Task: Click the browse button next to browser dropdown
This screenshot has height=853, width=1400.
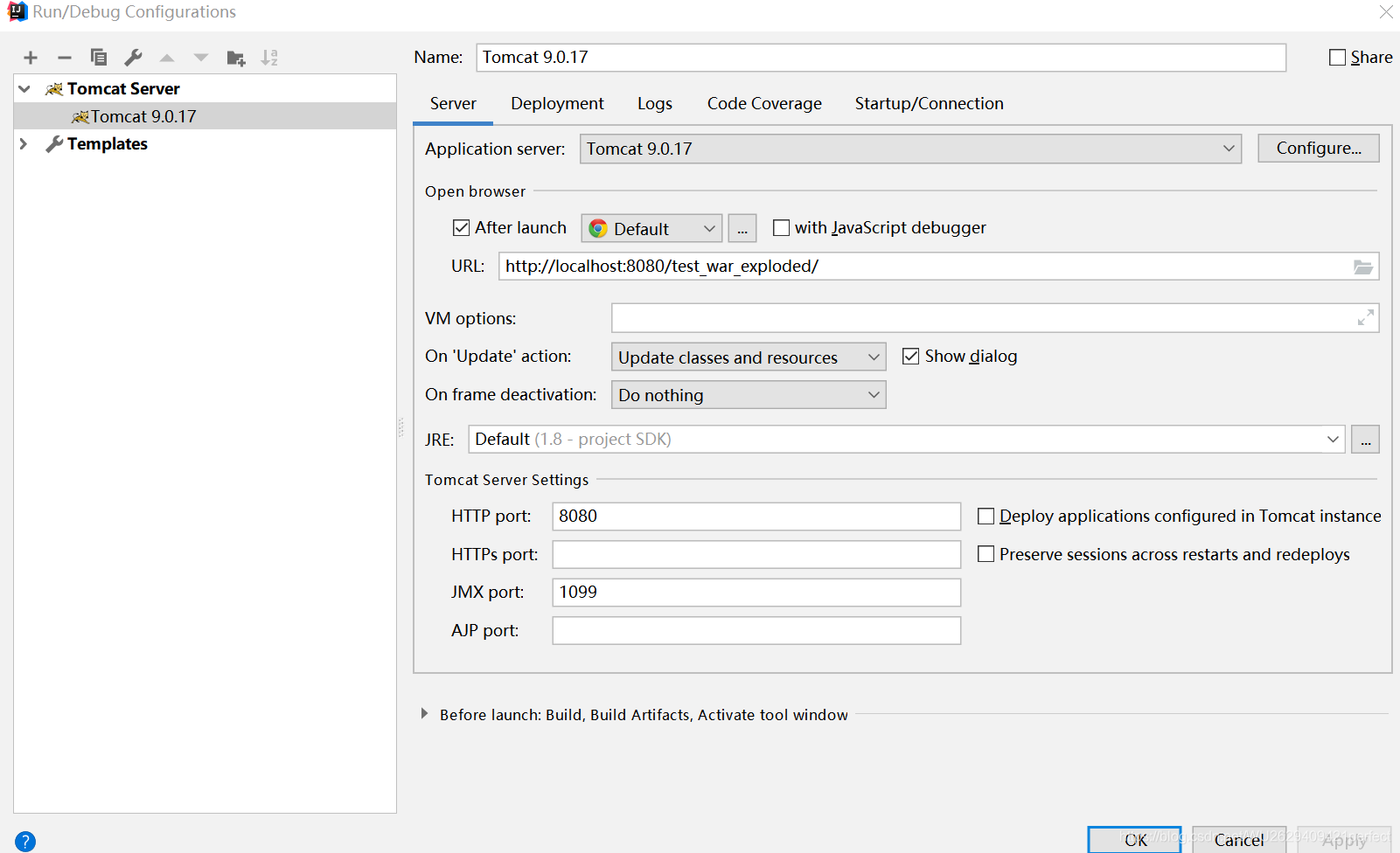Action: (x=742, y=229)
